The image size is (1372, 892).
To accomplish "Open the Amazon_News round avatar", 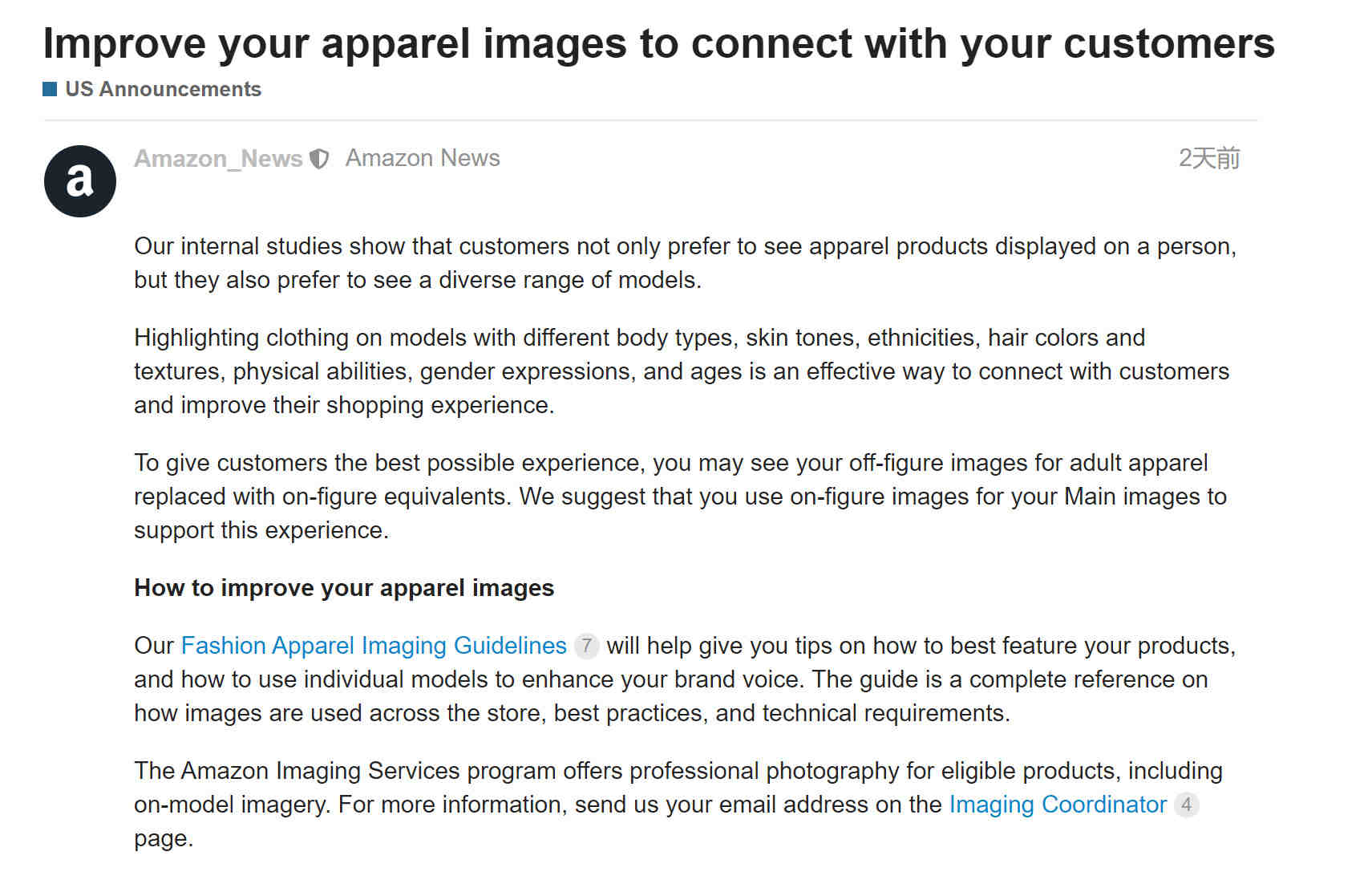I will click(x=80, y=181).
